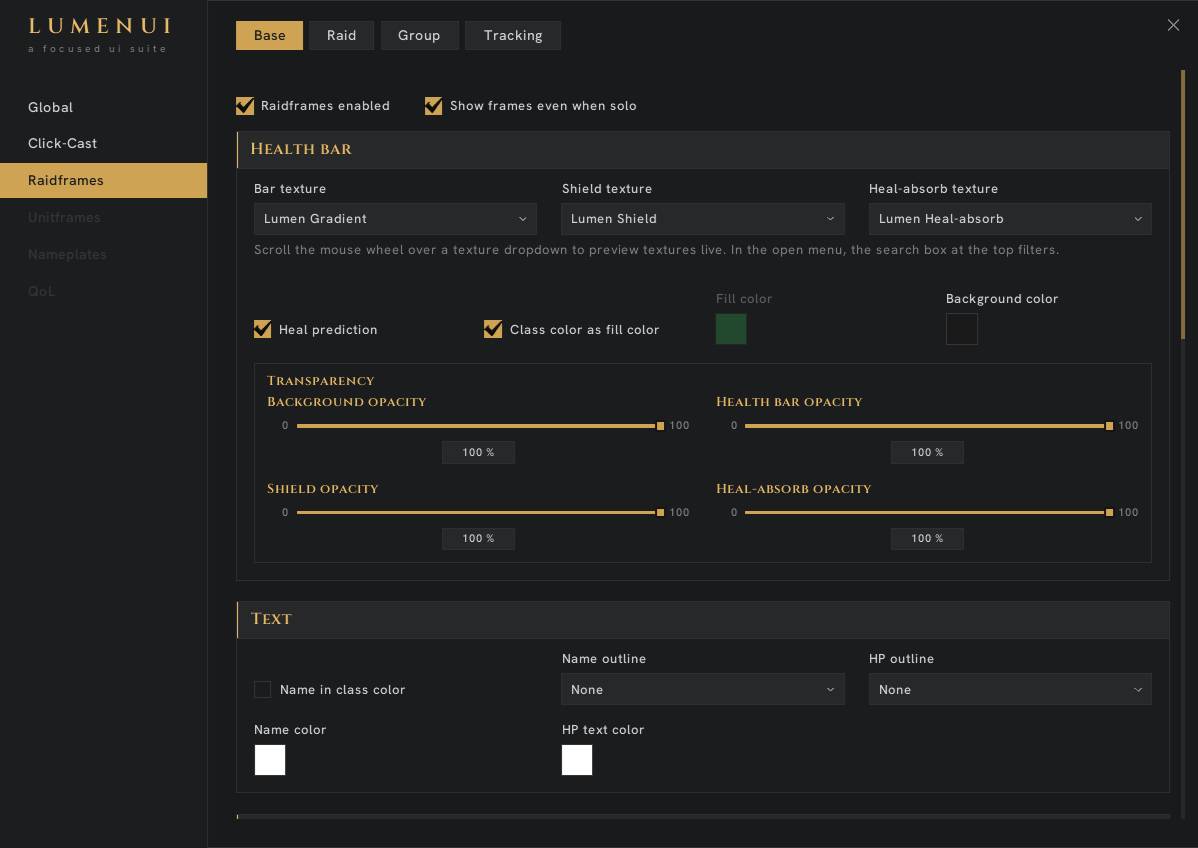1198x848 pixels.
Task: Open the Name outline dropdown
Action: 702,689
